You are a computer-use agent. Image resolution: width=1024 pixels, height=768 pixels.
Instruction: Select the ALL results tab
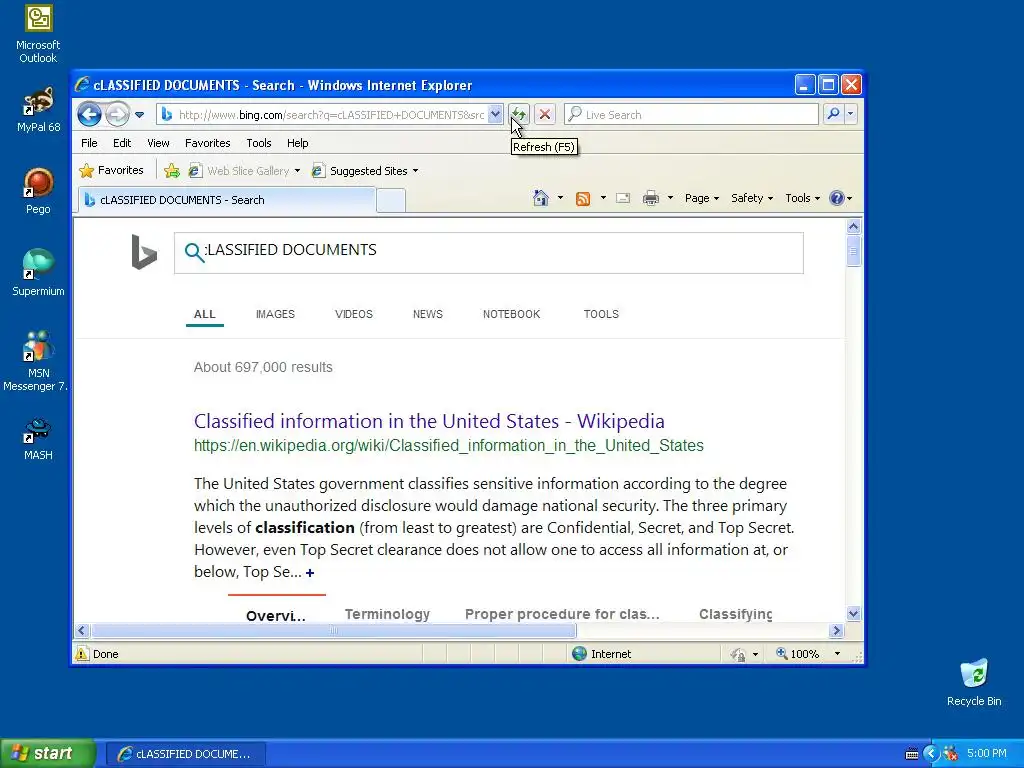tap(204, 314)
